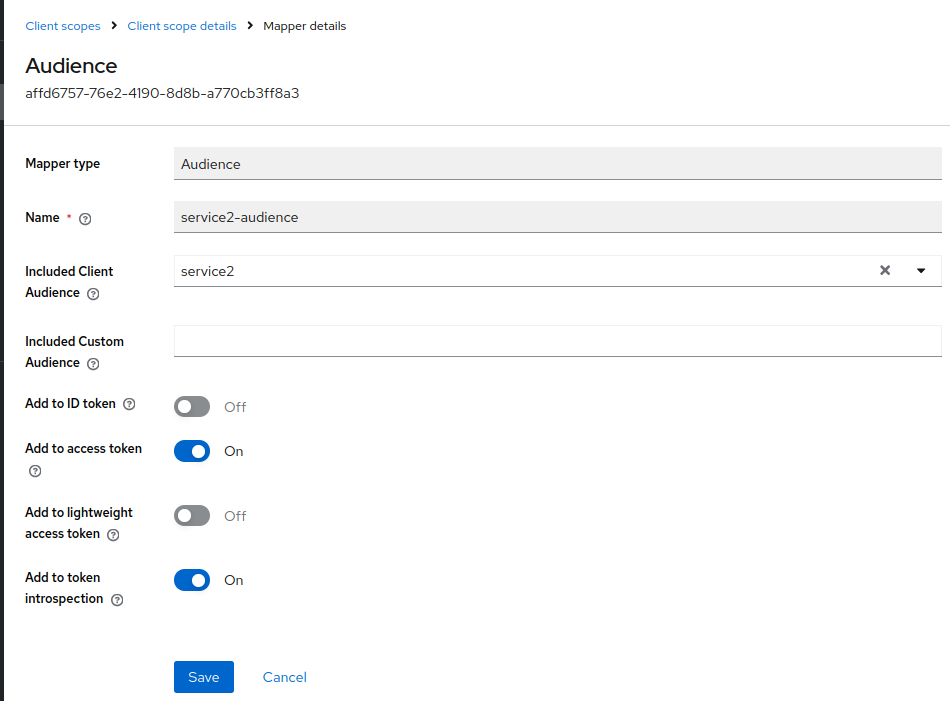Navigate to Client scope details breadcrumb
Screen dimensions: 950x701
[182, 26]
